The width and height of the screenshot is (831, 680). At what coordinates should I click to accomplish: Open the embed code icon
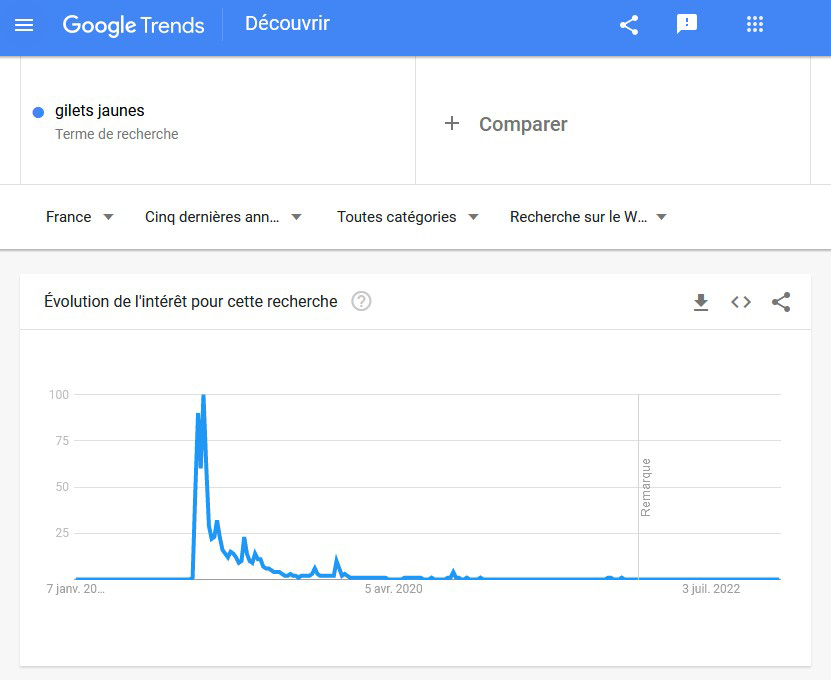click(x=741, y=302)
